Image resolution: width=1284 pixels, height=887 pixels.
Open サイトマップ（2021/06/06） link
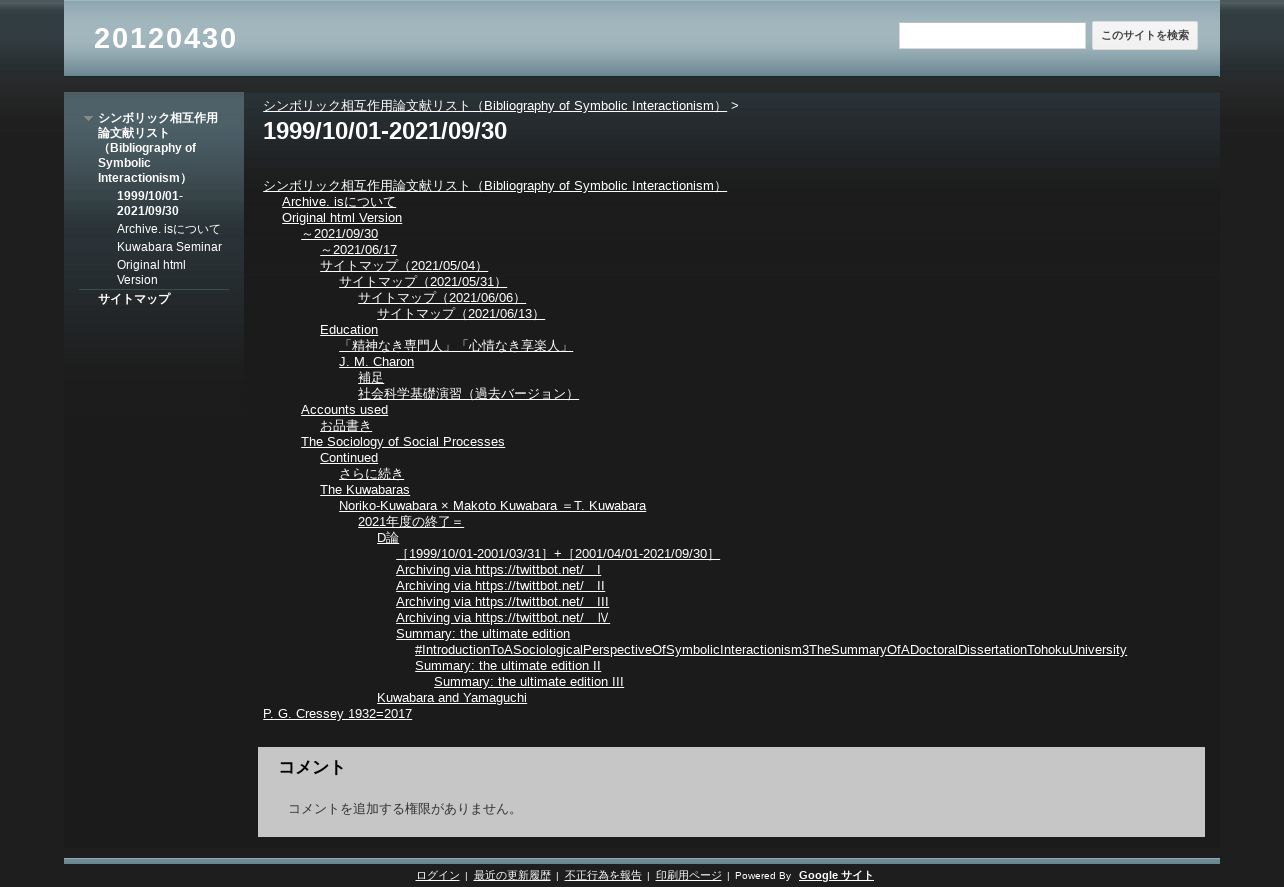pos(442,298)
